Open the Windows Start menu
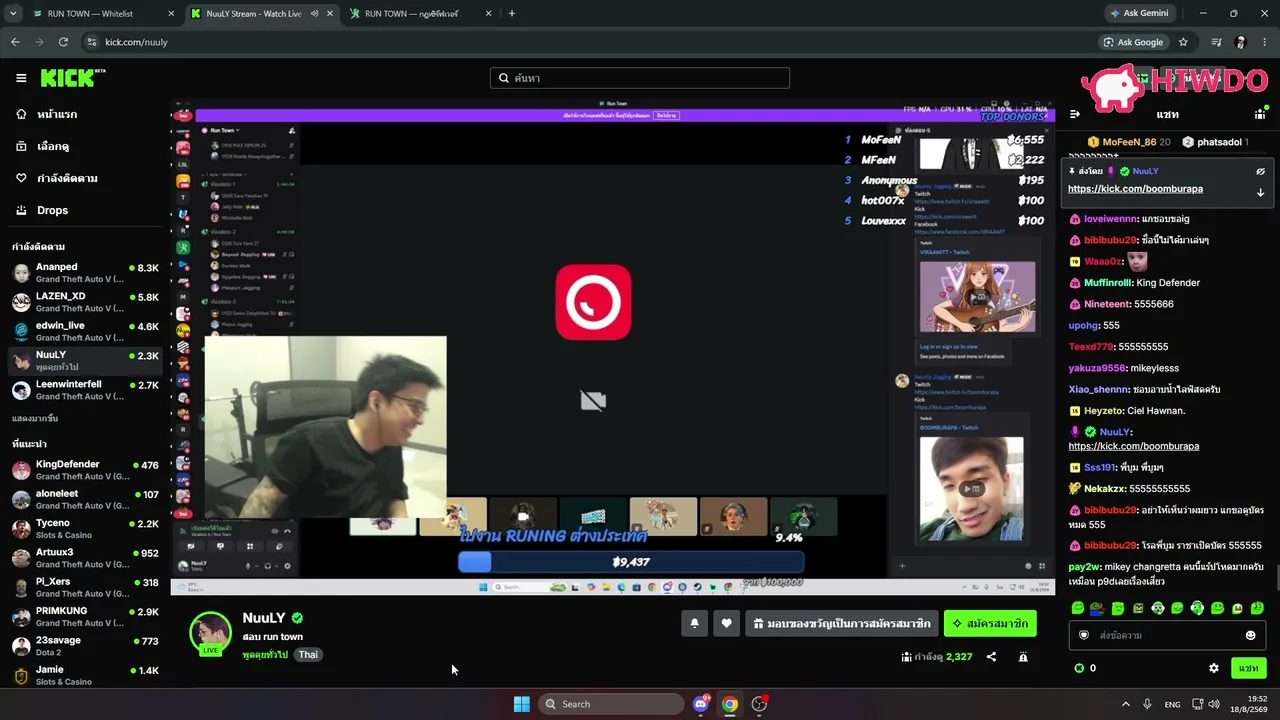The width and height of the screenshot is (1280, 720). [521, 704]
